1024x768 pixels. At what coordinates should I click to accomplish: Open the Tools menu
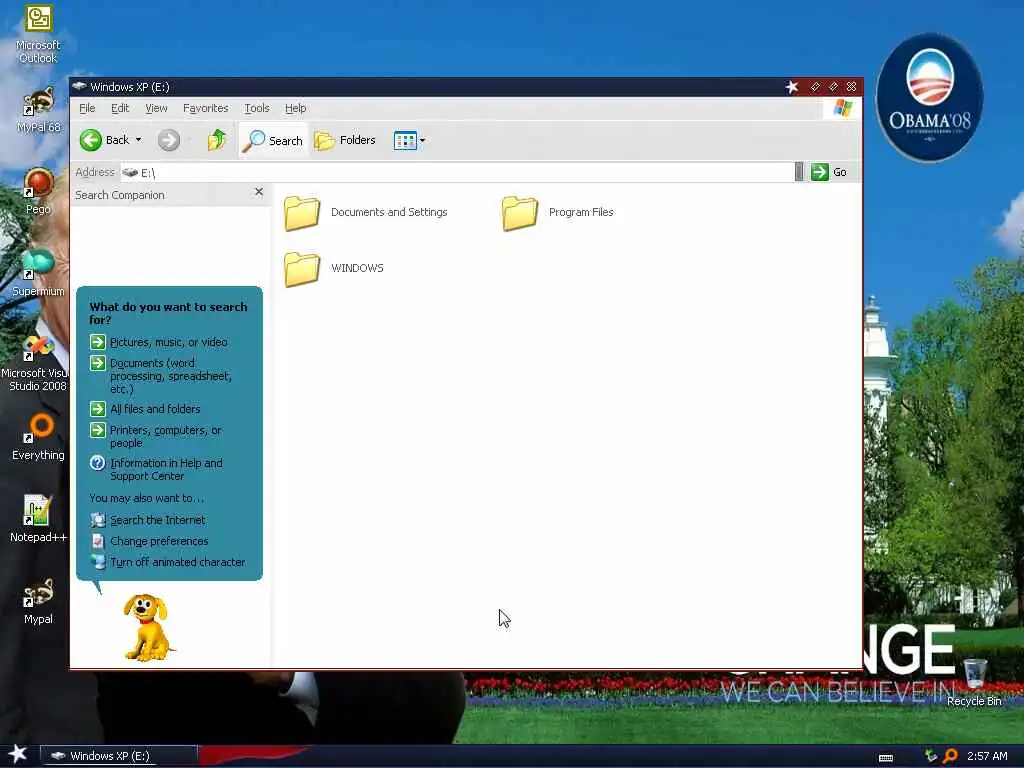(257, 108)
